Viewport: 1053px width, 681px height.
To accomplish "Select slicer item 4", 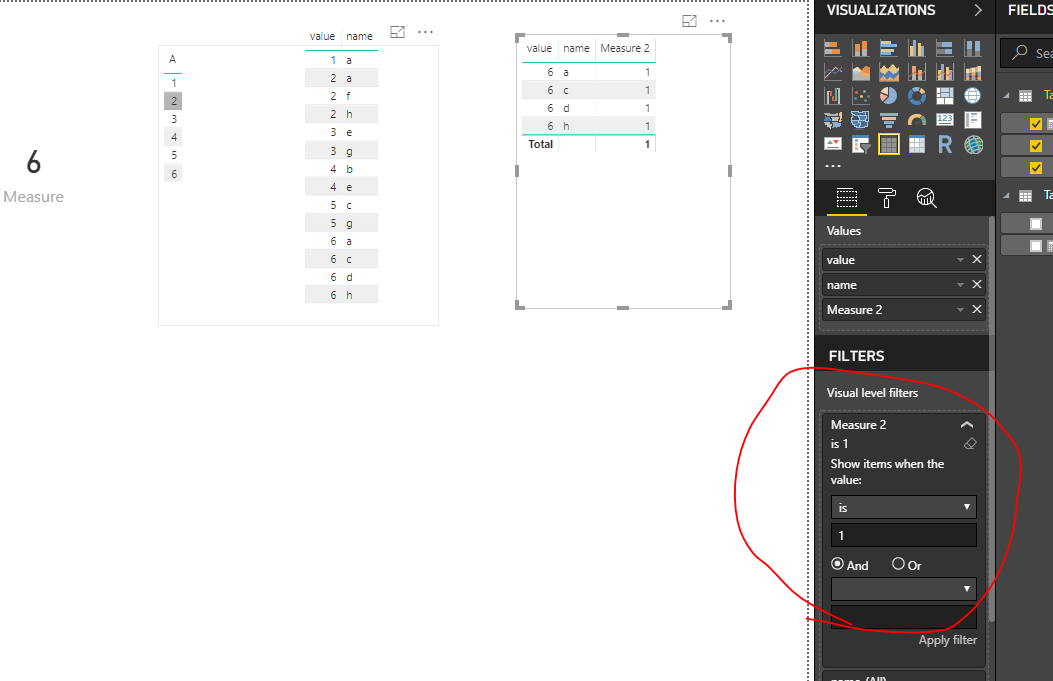I will 173,137.
